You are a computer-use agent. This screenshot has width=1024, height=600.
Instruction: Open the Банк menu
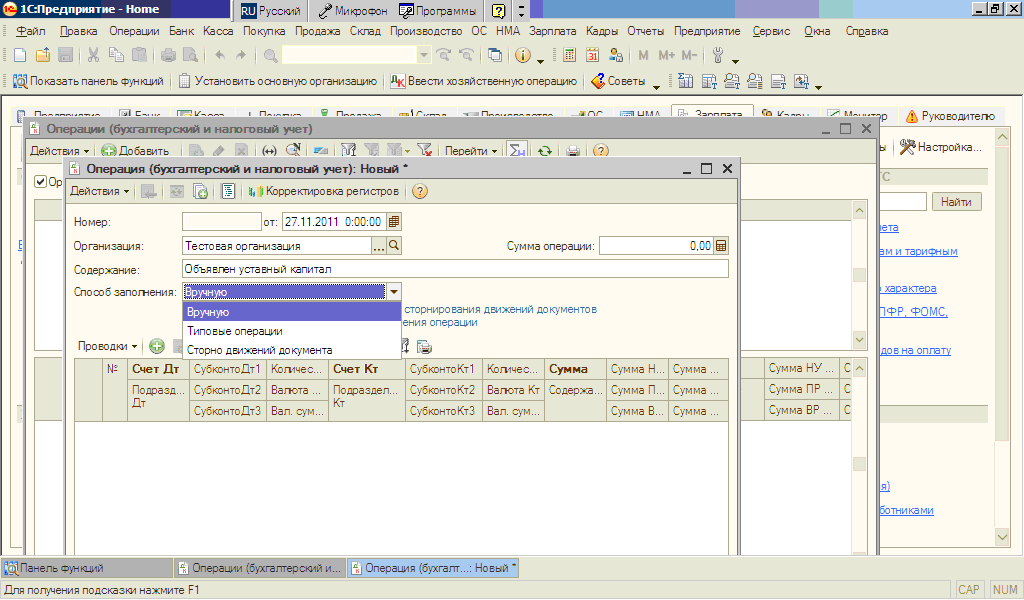[182, 31]
